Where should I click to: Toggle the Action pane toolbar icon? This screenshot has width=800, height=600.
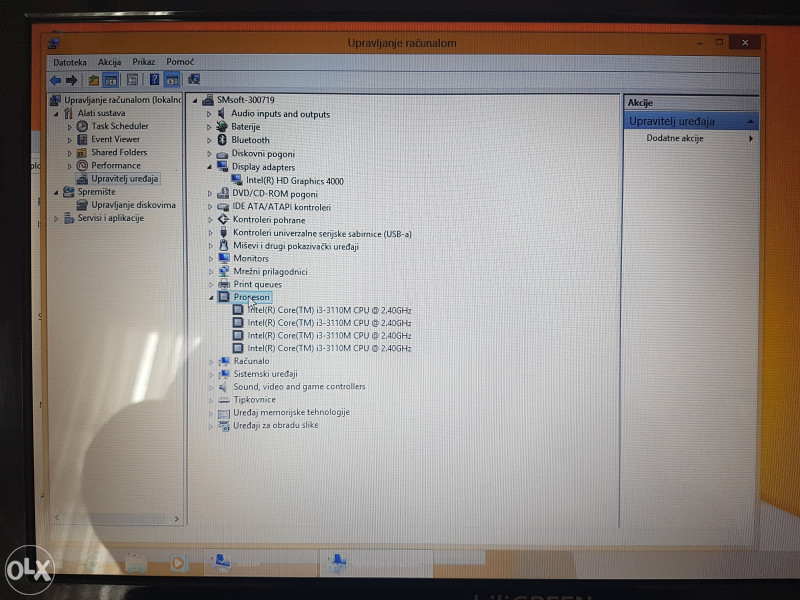[x=172, y=80]
